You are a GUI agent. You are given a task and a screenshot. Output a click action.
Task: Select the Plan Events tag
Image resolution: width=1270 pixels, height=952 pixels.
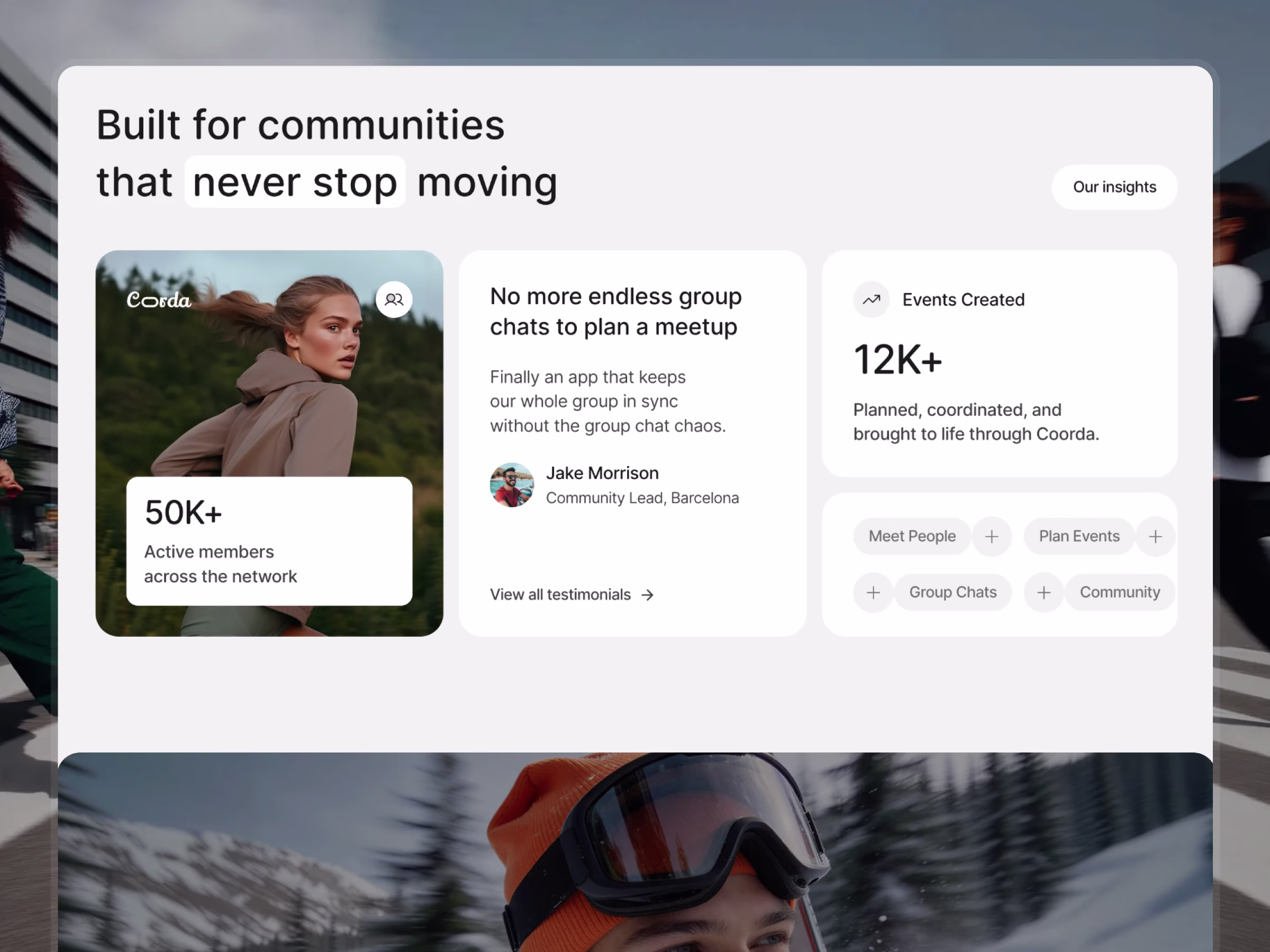click(1079, 536)
